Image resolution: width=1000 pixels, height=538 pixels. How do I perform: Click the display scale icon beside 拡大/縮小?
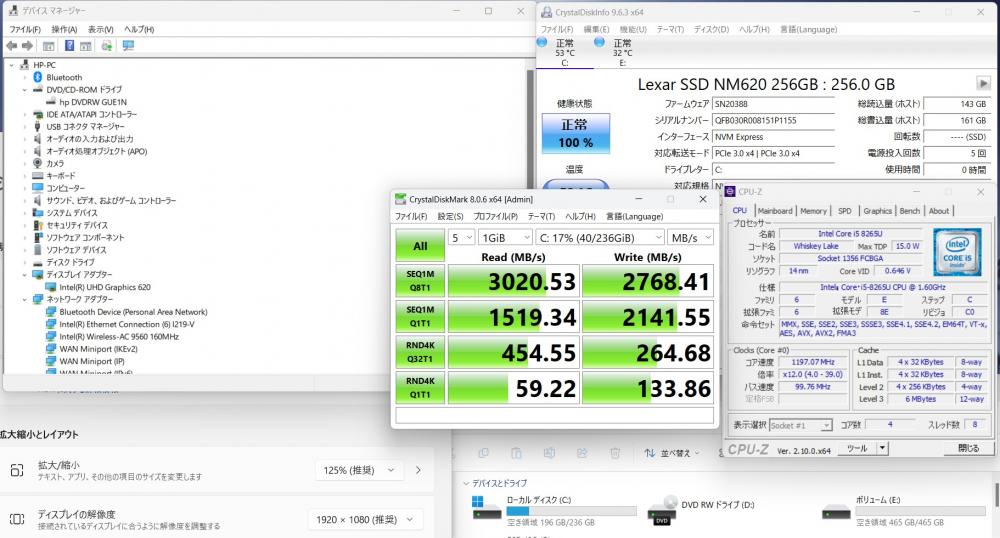[17, 470]
